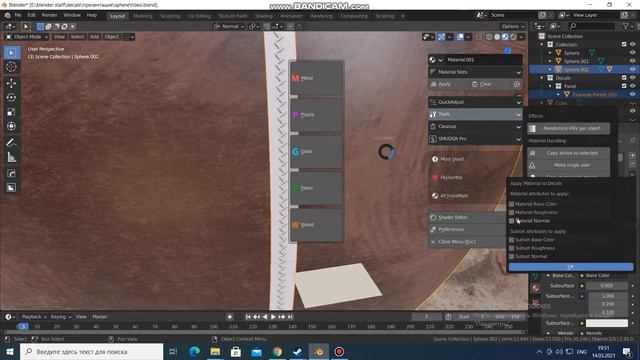Screen dimensions: 640x360
Task: Click Copy active to selected
Action: [569, 153]
